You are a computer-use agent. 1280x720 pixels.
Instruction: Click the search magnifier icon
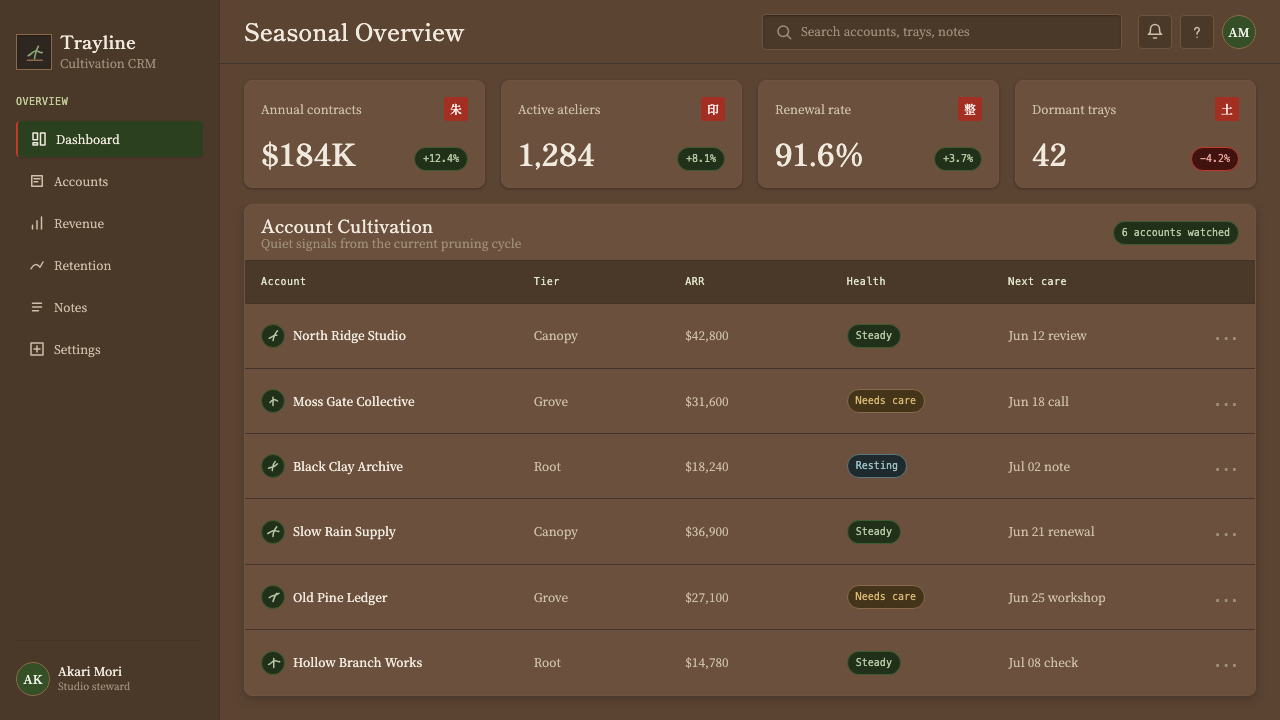[784, 32]
